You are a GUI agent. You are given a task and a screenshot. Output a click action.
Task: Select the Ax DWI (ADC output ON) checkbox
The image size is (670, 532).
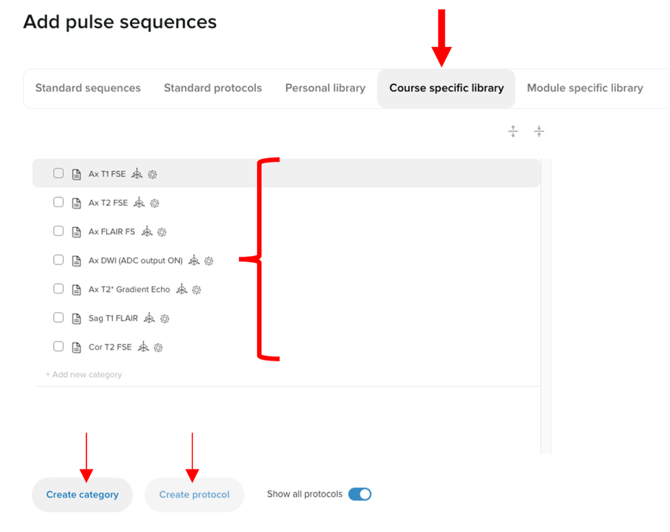[x=58, y=260]
